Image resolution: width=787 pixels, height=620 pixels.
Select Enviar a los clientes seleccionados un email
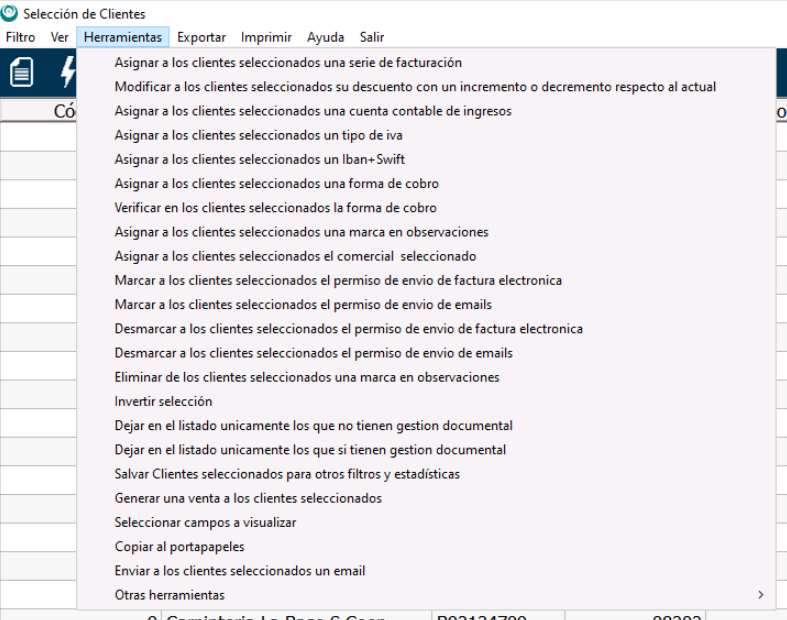pyautogui.click(x=240, y=571)
